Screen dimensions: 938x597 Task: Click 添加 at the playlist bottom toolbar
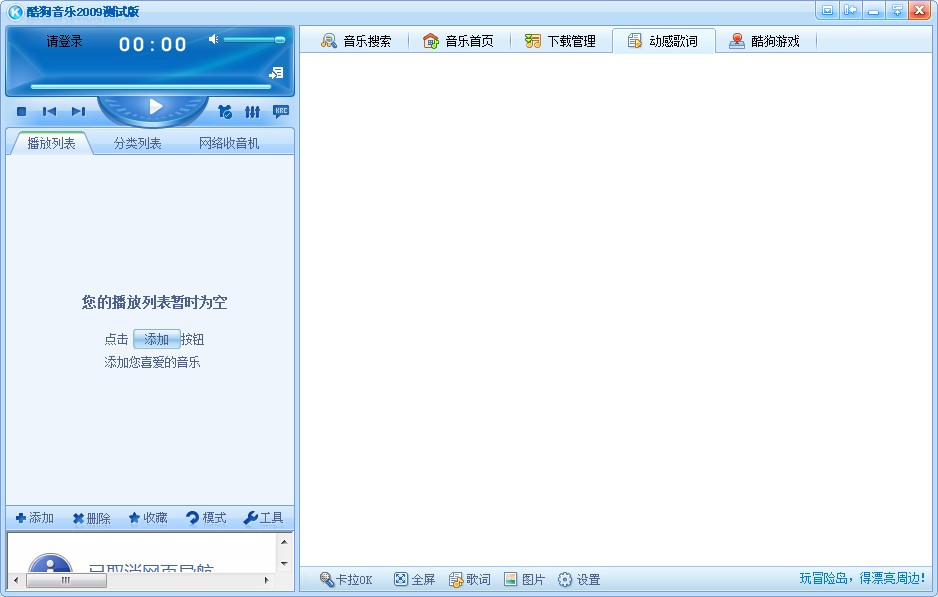[x=35, y=518]
